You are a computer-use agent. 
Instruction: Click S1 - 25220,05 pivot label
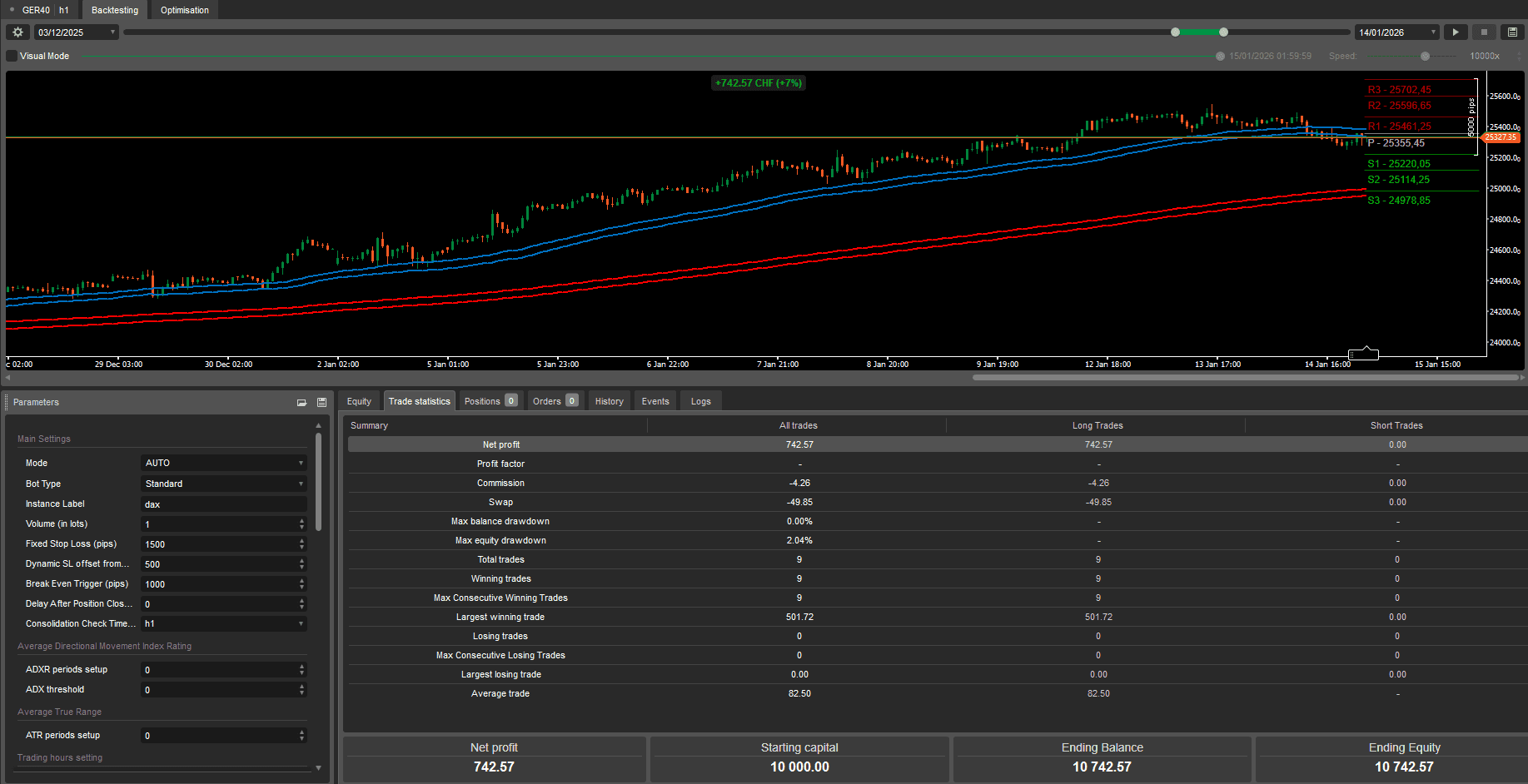(1399, 164)
